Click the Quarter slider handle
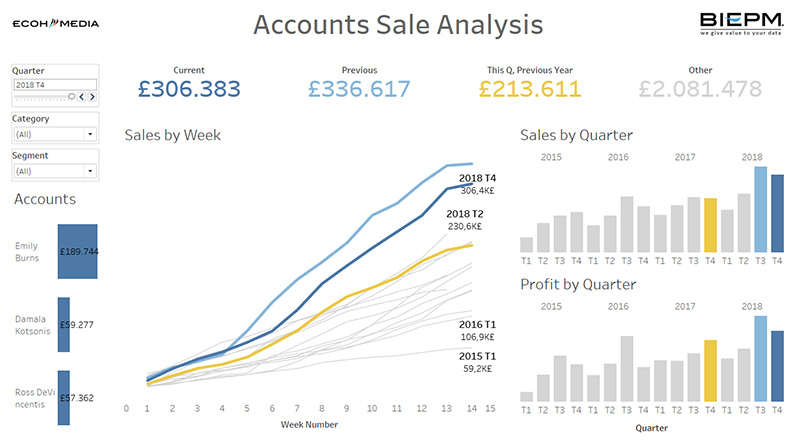 [x=71, y=96]
